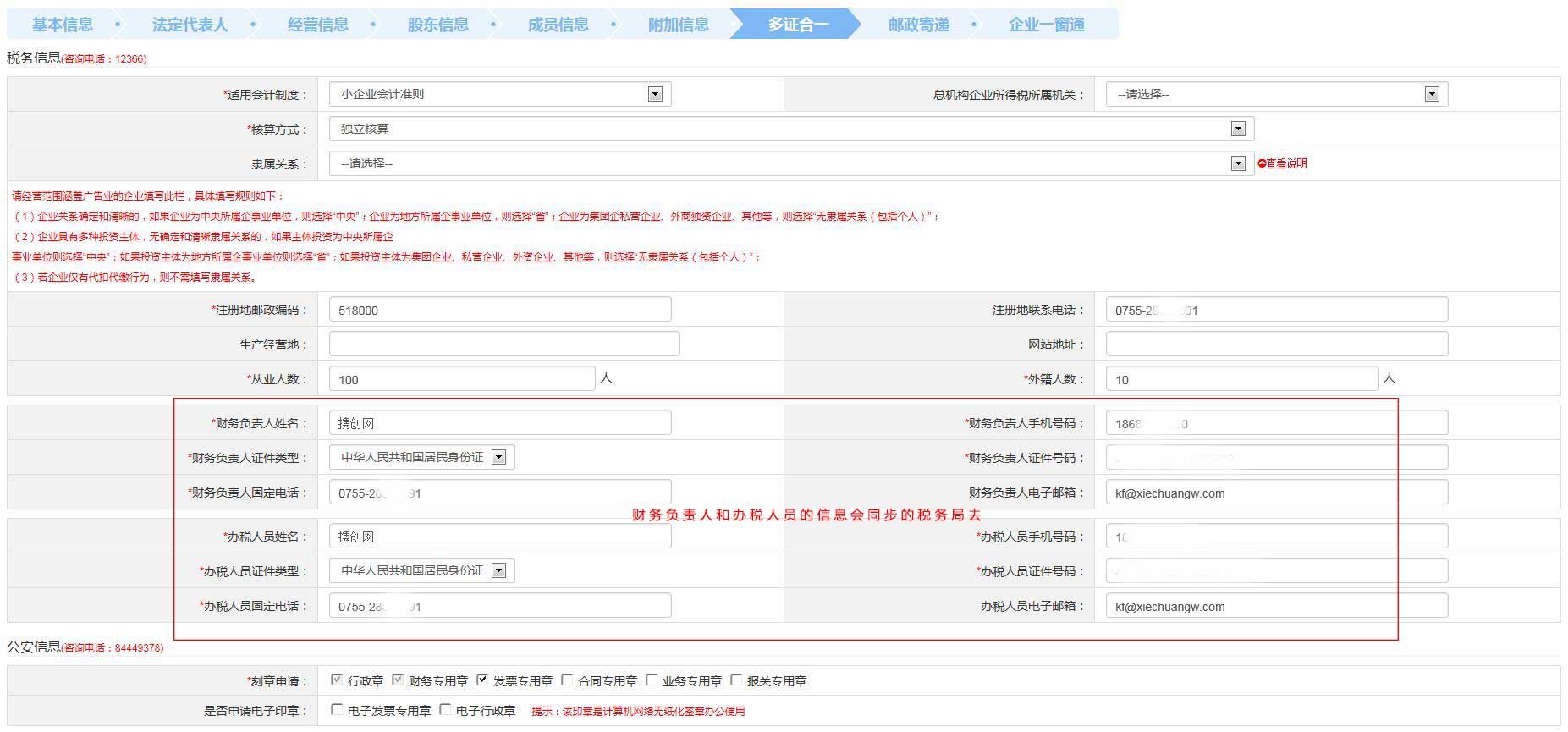1568x732 pixels.
Task: Click the red 查看说明 help icon
Action: pyautogui.click(x=1262, y=163)
